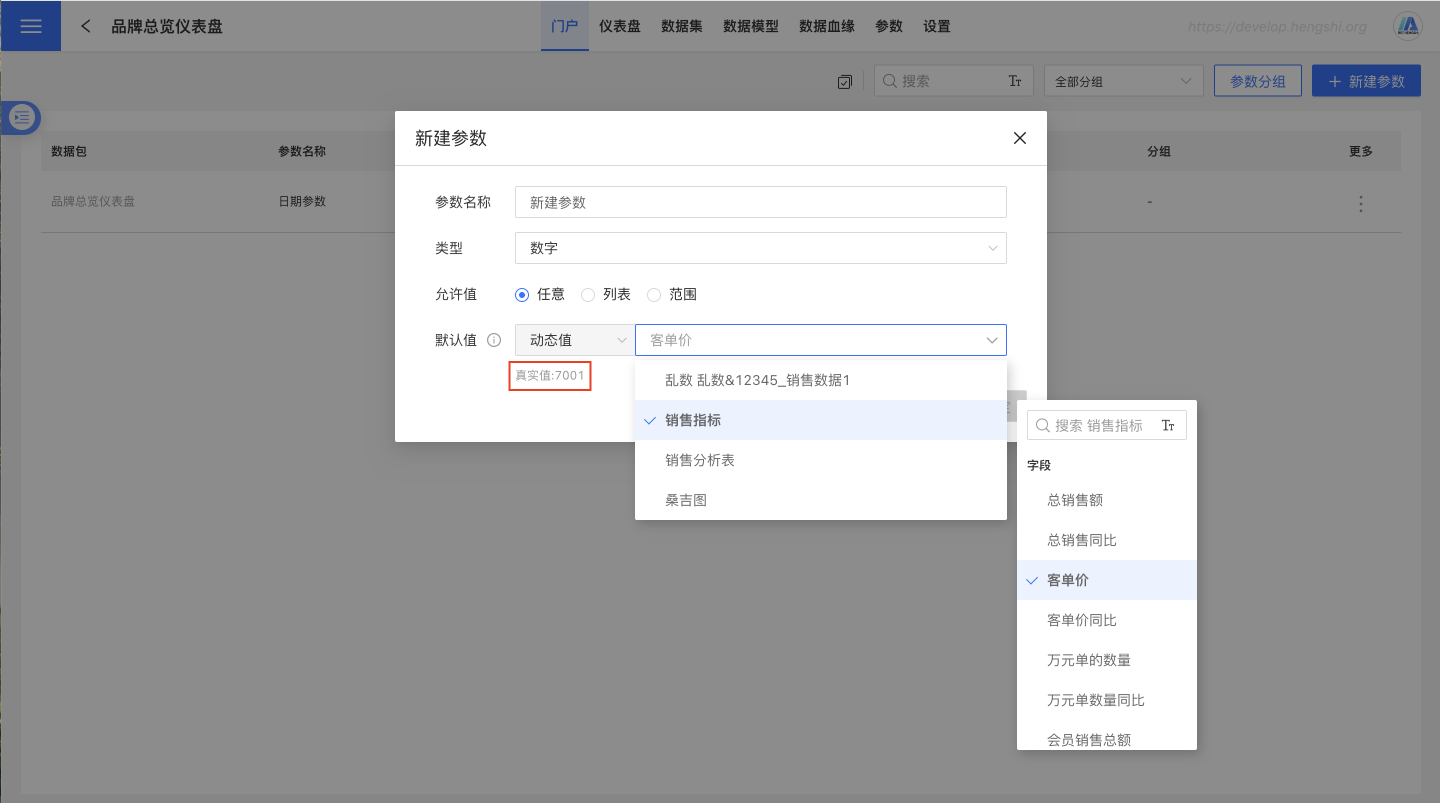Expand the 全部分组 filter dropdown
Image resolution: width=1440 pixels, height=803 pixels.
coord(1122,81)
